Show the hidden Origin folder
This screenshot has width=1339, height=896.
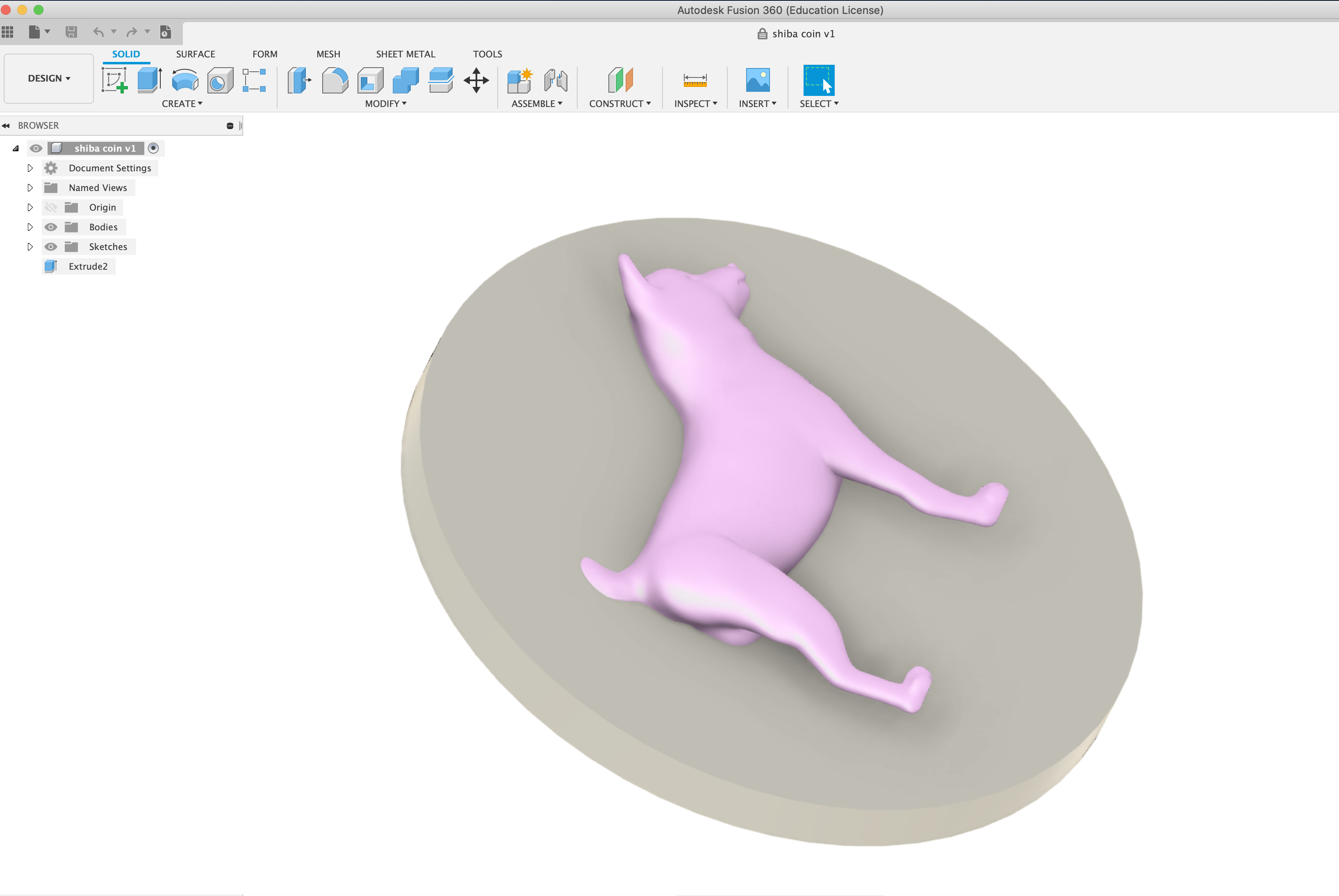(51, 207)
